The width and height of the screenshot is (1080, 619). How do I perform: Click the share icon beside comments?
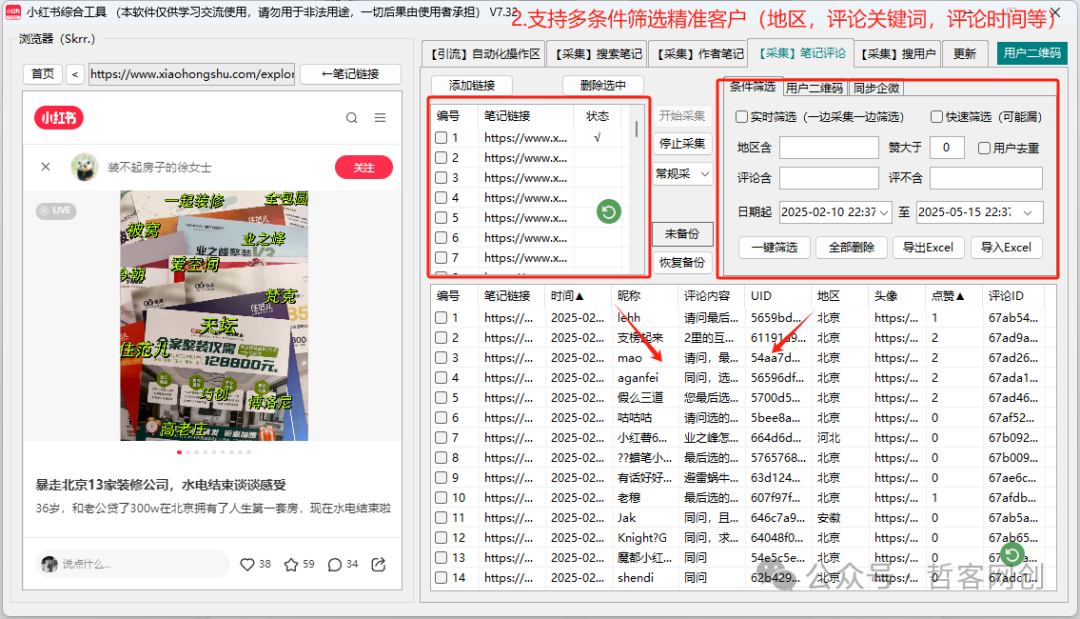[x=378, y=565]
